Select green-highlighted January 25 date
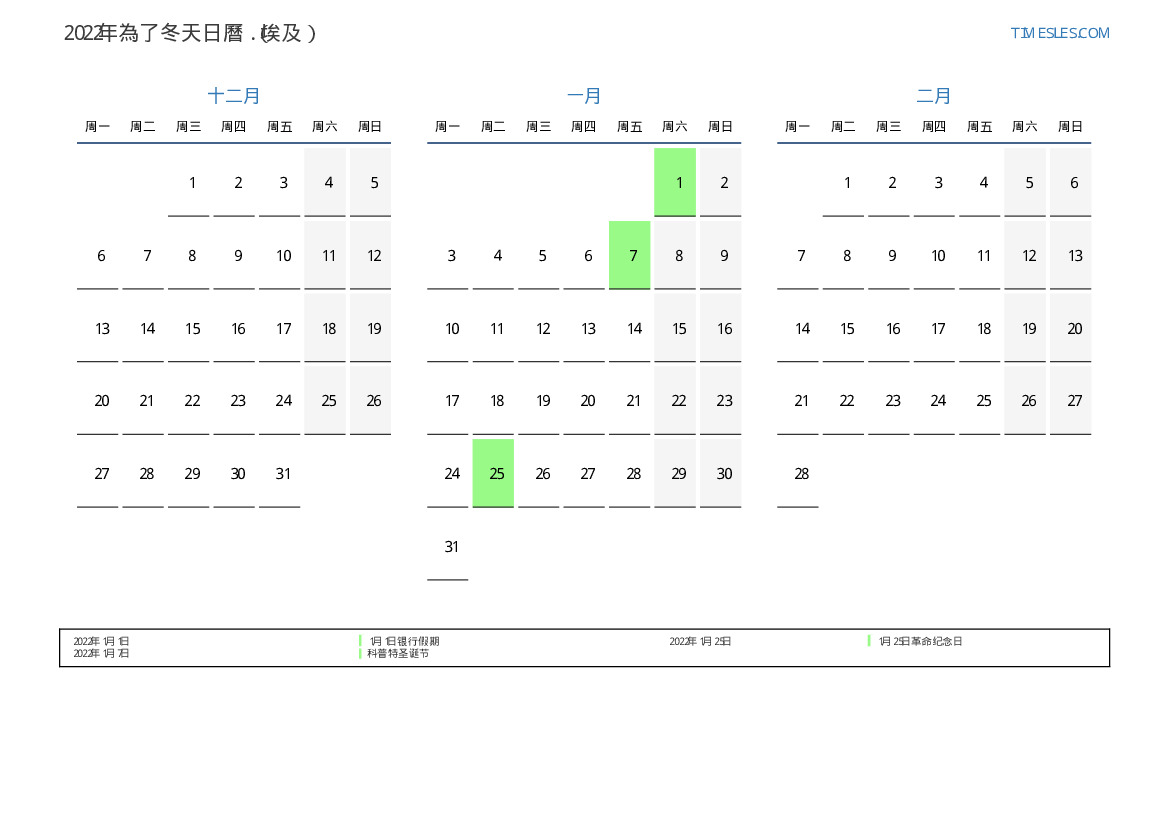Viewport: 1169px width, 827px height. (493, 474)
